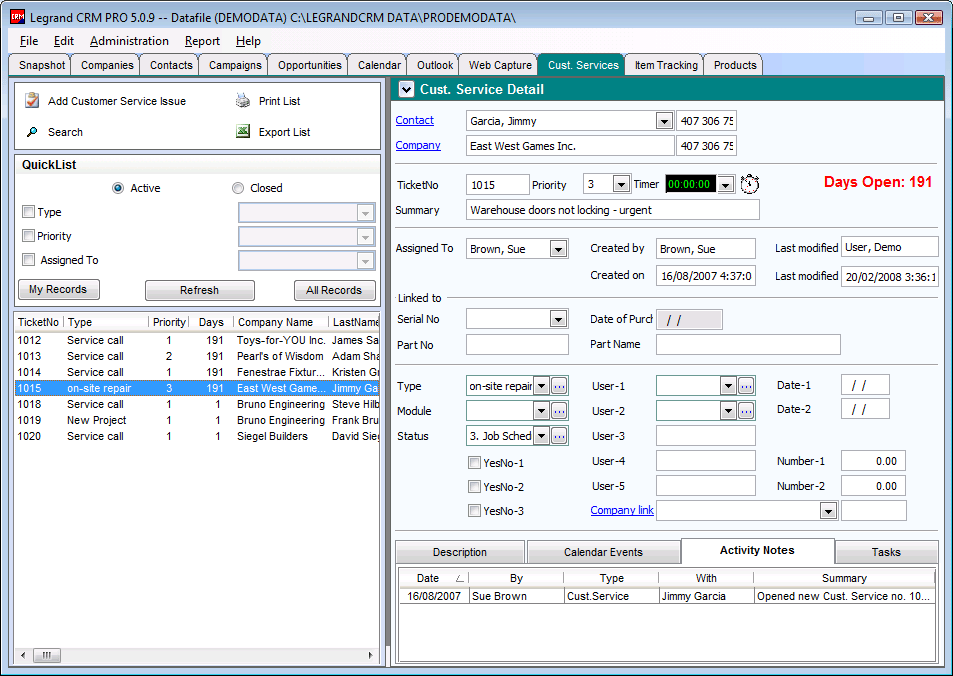
Task: Open the Calendar Events tab
Action: pos(603,552)
